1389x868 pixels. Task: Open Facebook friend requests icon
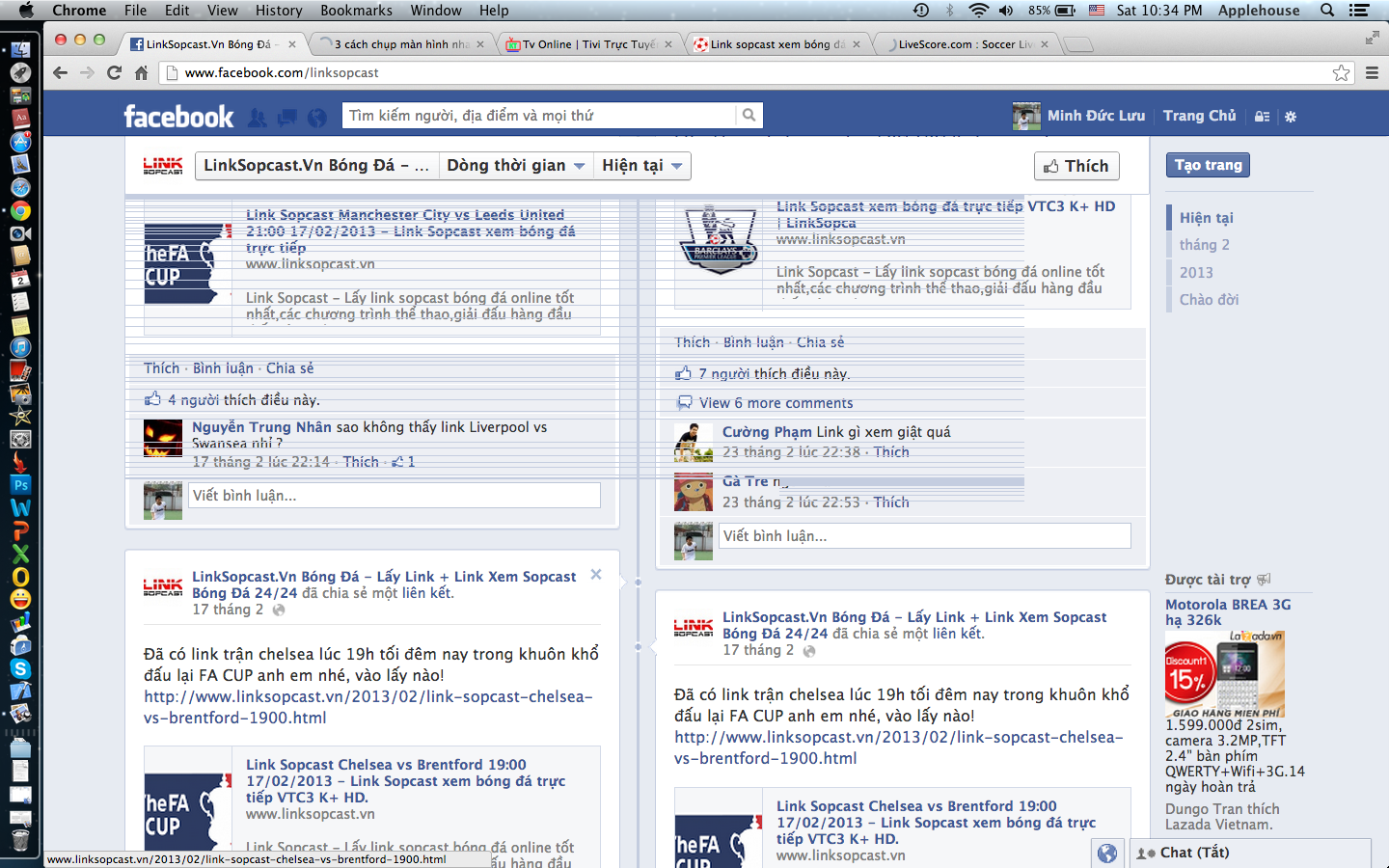[x=258, y=117]
